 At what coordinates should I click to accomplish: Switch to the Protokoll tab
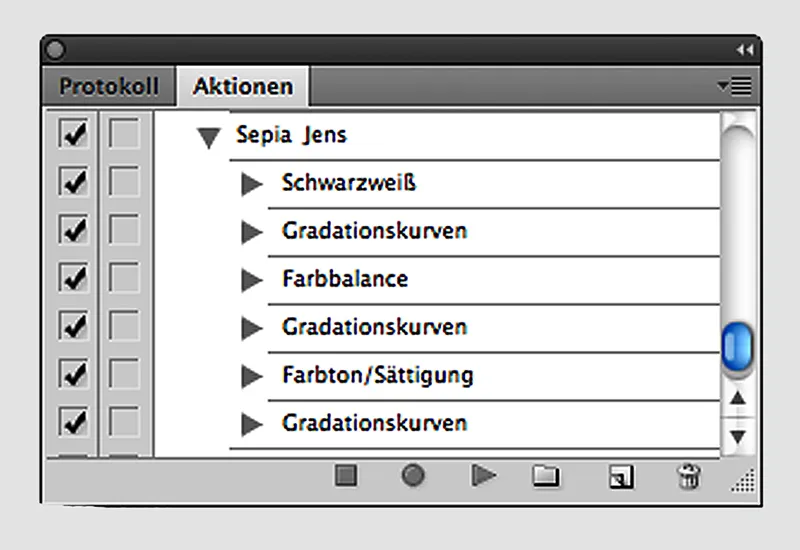click(109, 86)
